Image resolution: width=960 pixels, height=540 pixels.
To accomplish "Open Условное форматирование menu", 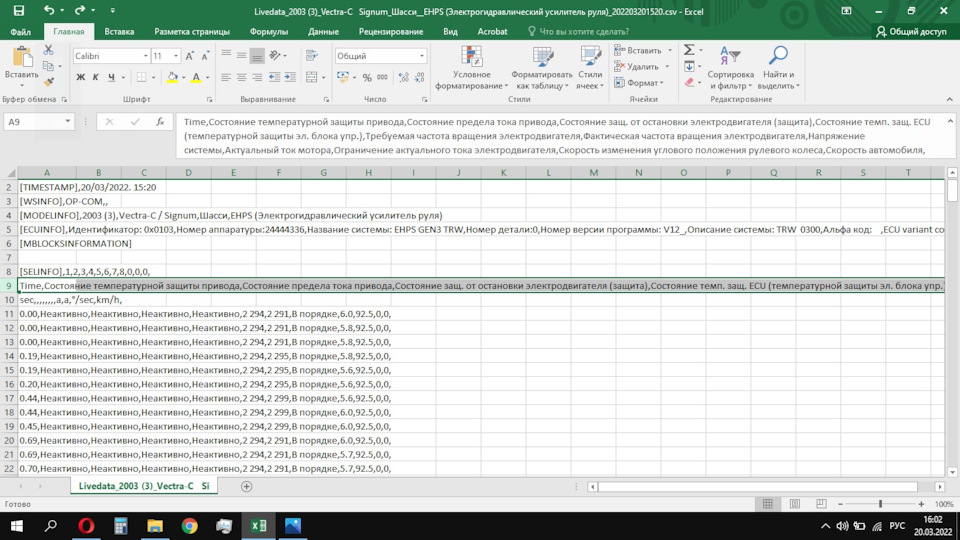I will (471, 67).
